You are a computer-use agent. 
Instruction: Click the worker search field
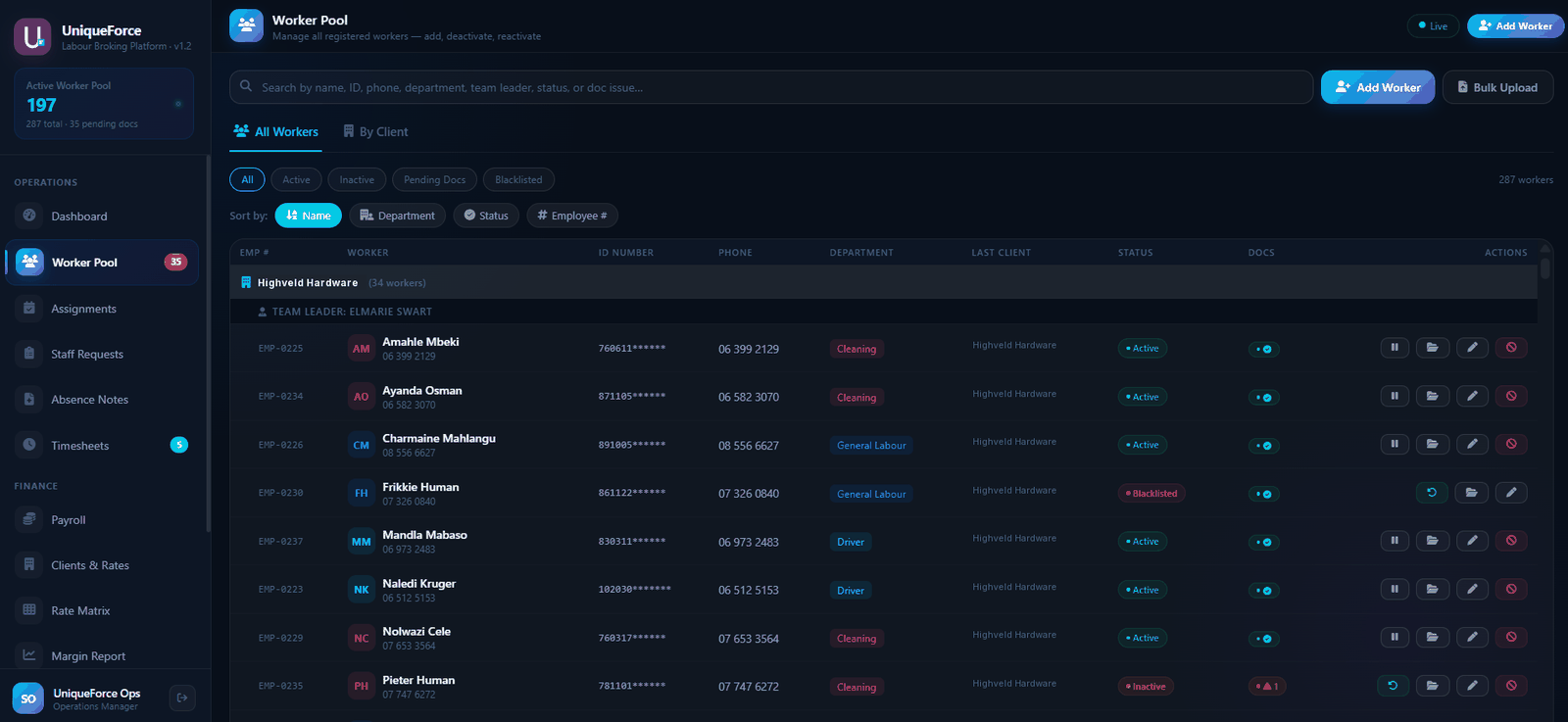point(771,87)
